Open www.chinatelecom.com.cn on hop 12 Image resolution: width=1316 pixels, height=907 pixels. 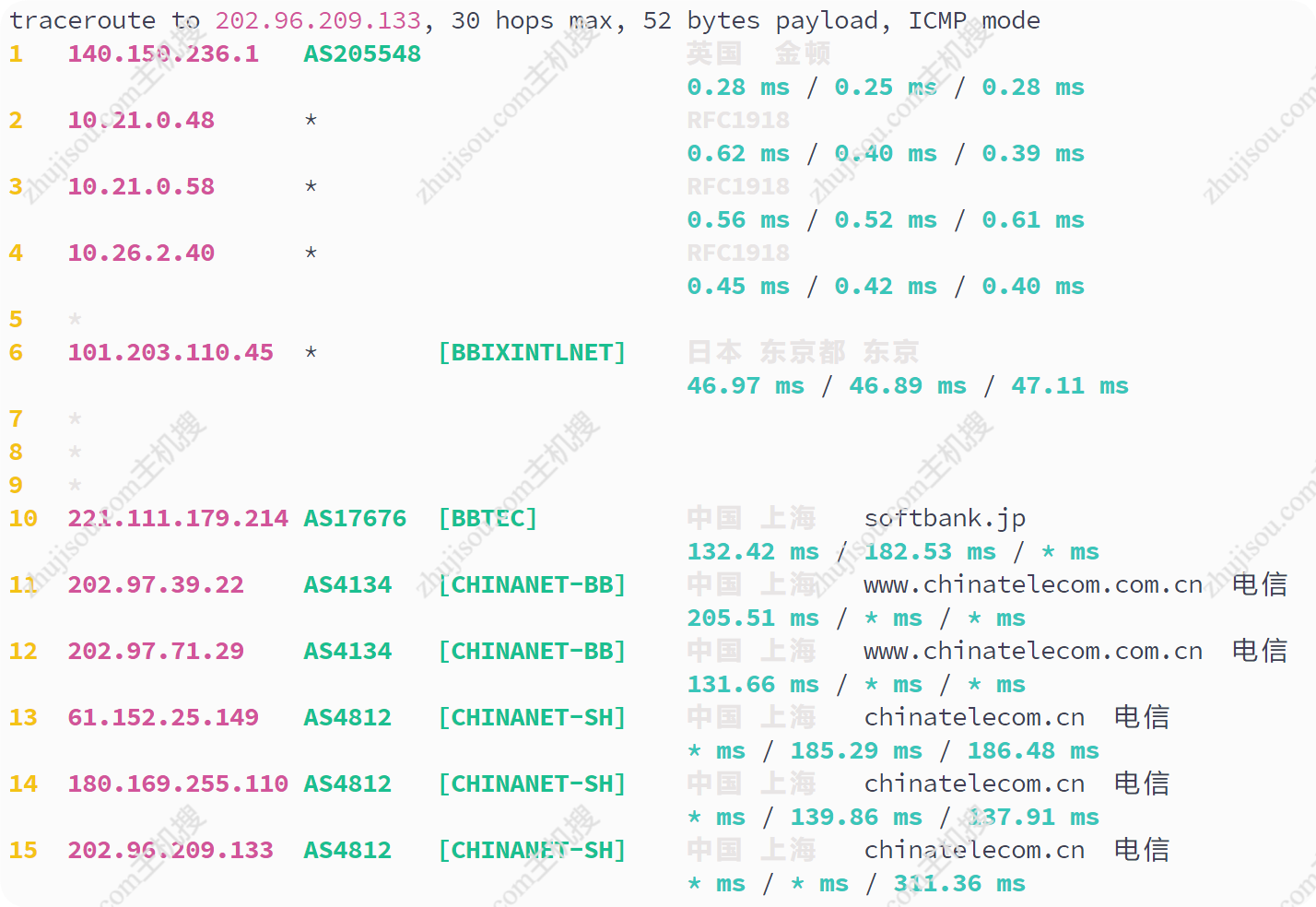pyautogui.click(x=1033, y=651)
